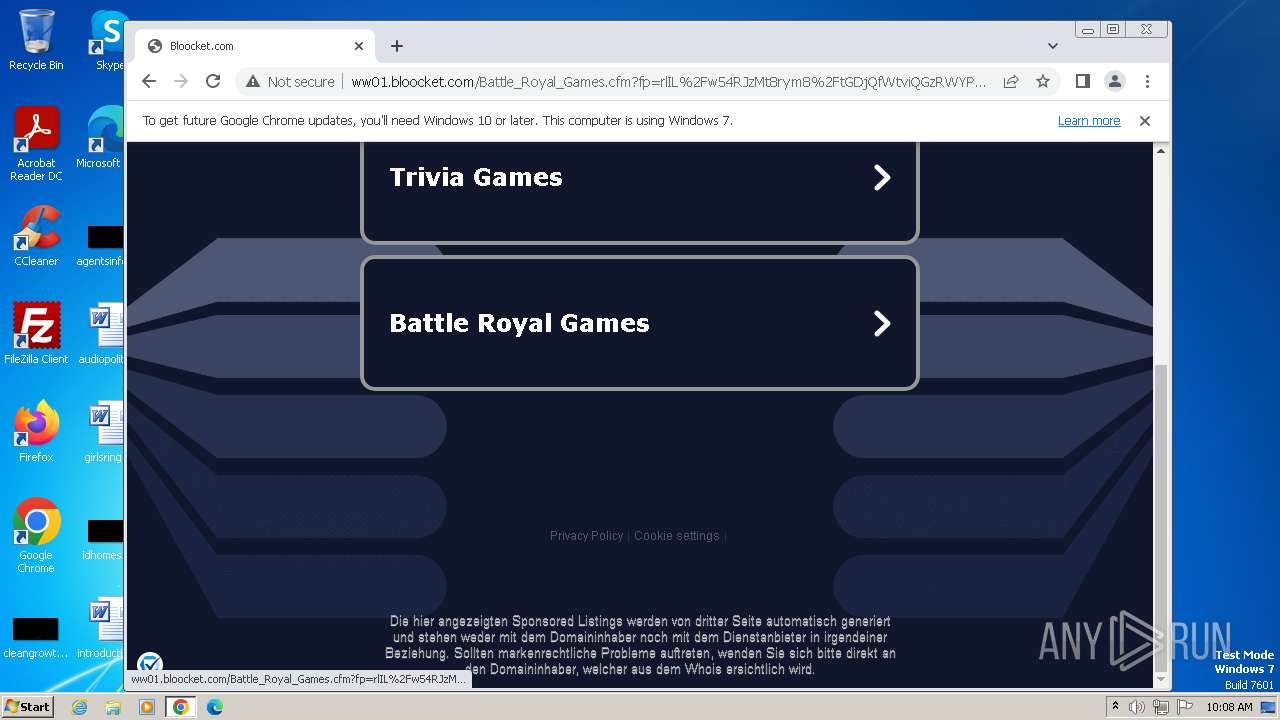Open a new tab with plus button

pos(397,46)
